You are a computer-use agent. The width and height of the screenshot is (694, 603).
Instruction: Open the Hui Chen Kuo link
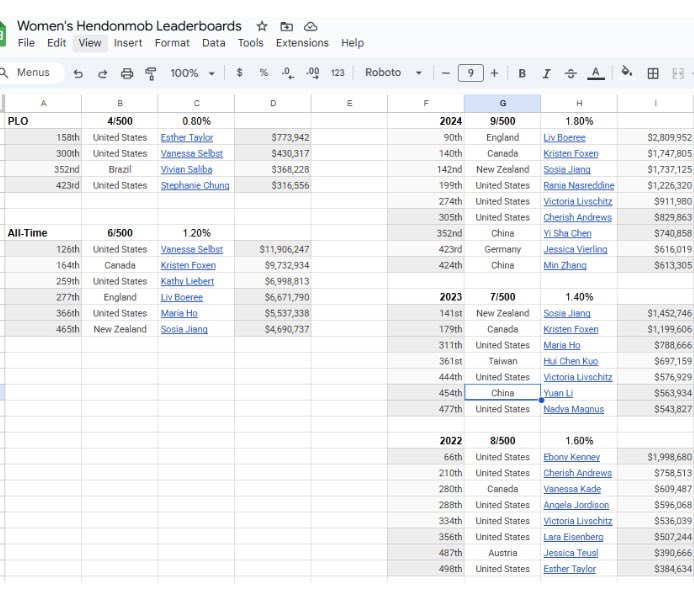pos(571,361)
